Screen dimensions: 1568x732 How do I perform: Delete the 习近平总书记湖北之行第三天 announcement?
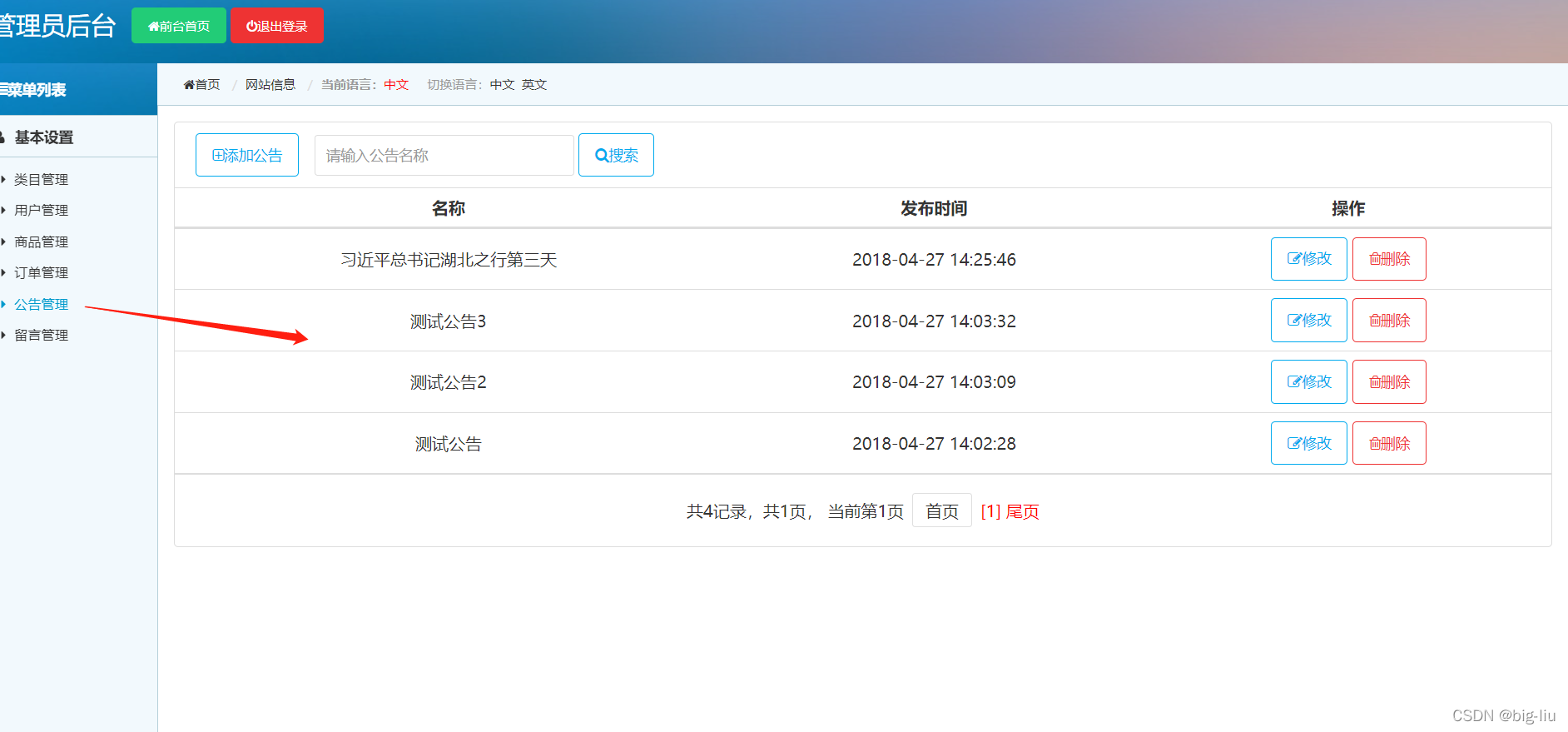(x=1389, y=259)
